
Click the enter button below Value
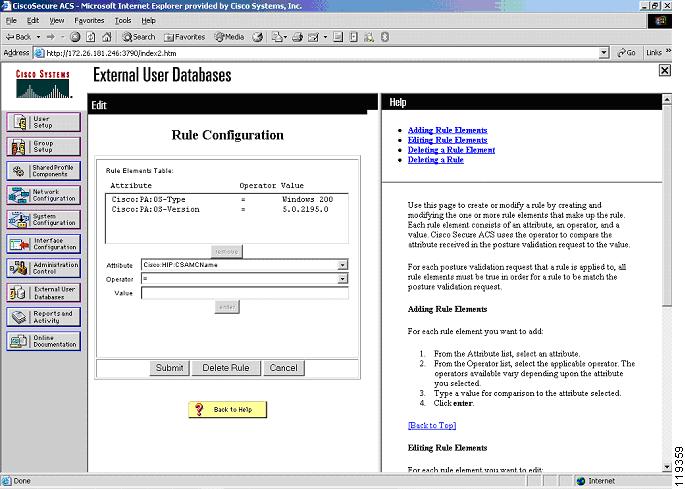[x=227, y=307]
